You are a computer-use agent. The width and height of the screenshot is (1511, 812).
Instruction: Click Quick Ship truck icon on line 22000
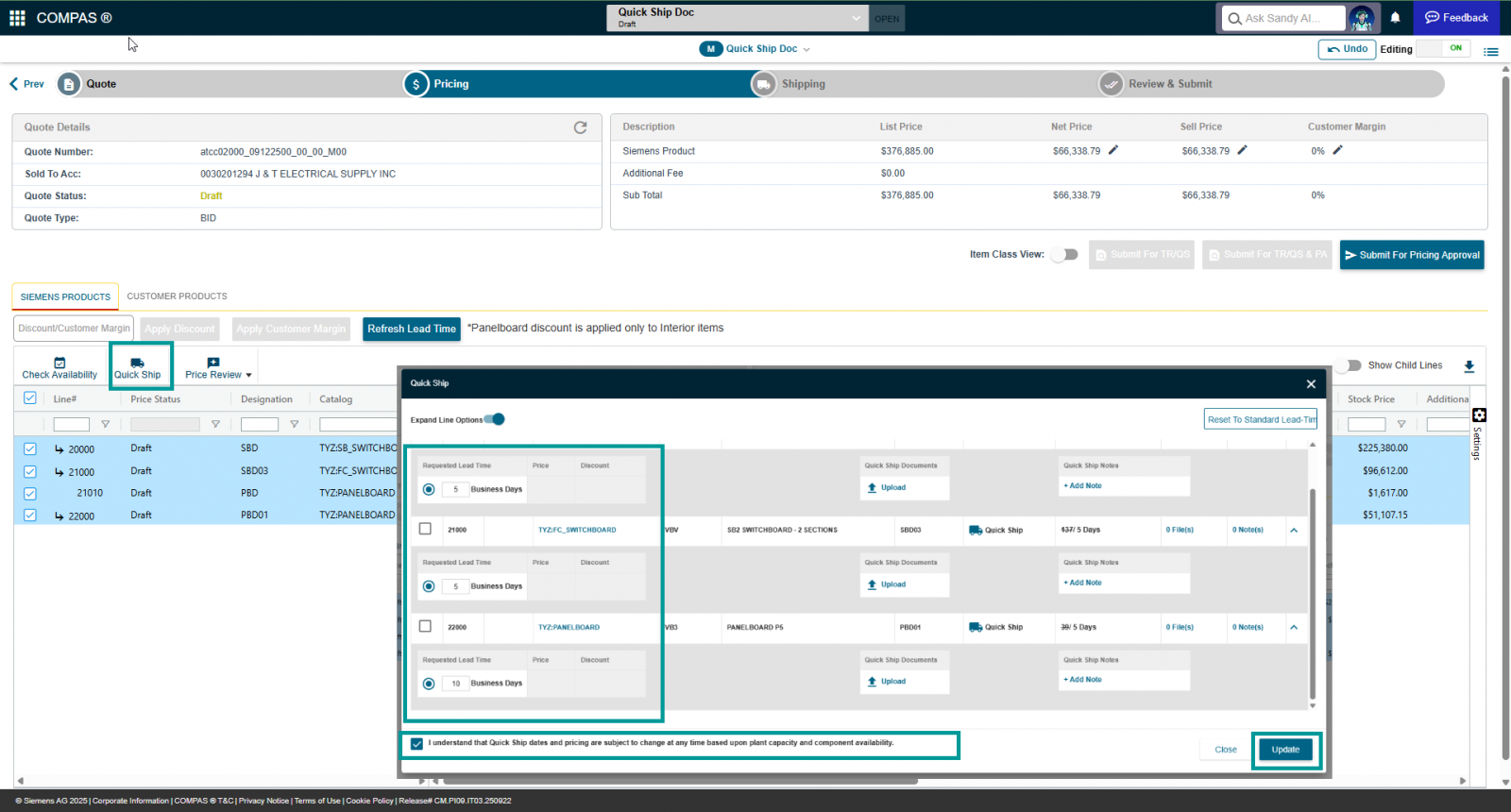pos(976,627)
